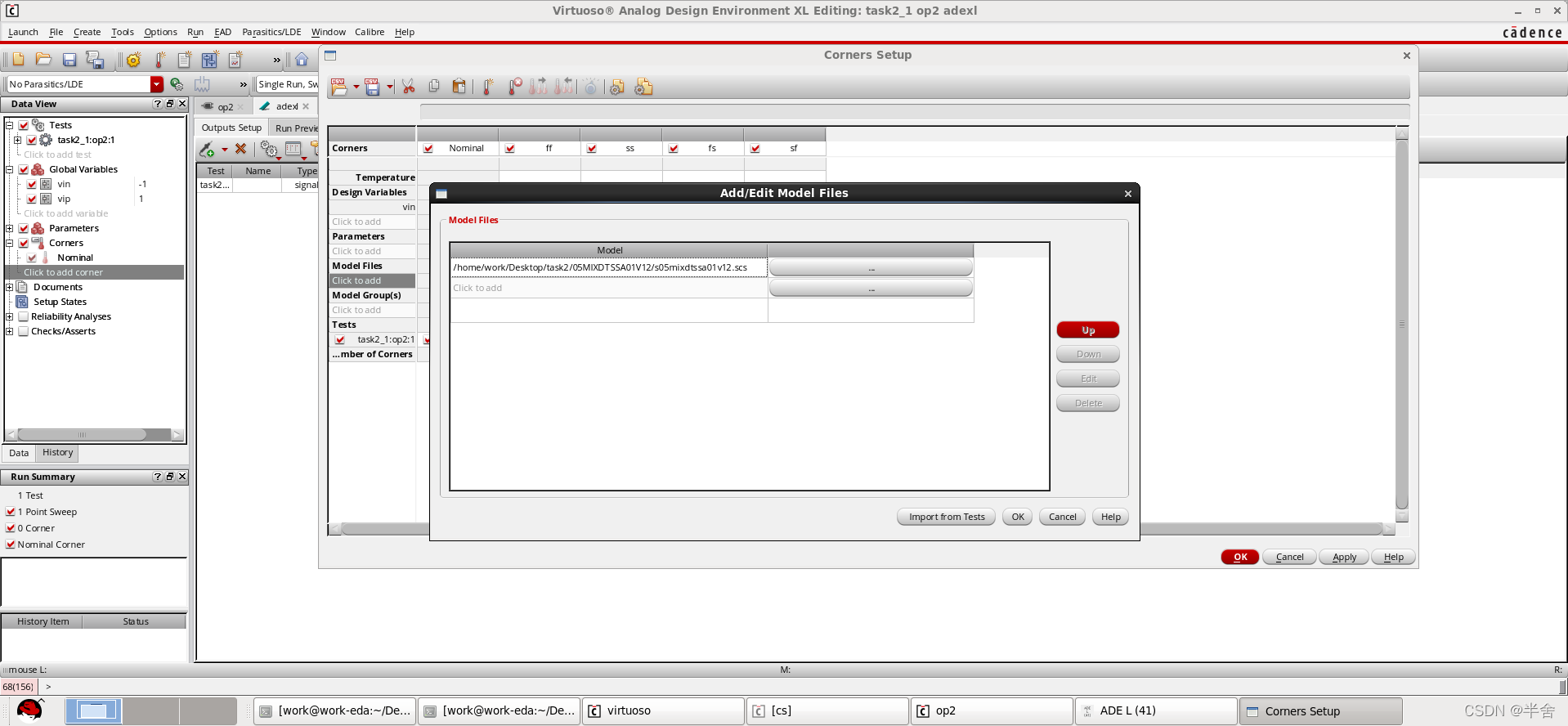The width and height of the screenshot is (1568, 726).
Task: Open the Launch menu
Action: pyautogui.click(x=23, y=32)
